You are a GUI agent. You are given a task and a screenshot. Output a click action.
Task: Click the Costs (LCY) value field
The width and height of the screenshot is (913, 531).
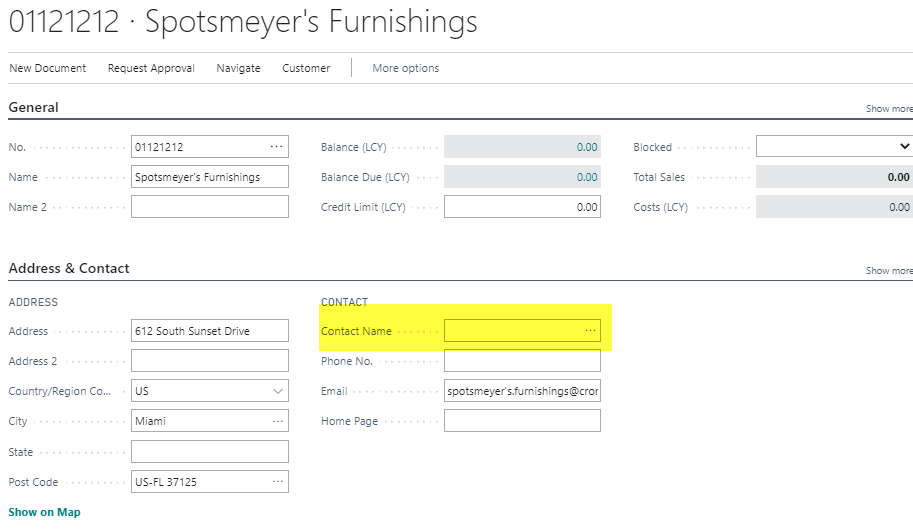(834, 207)
